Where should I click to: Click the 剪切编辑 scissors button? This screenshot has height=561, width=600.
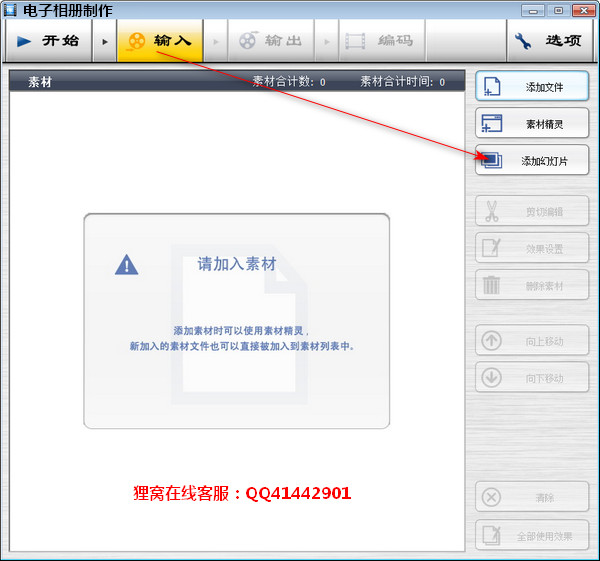point(532,211)
